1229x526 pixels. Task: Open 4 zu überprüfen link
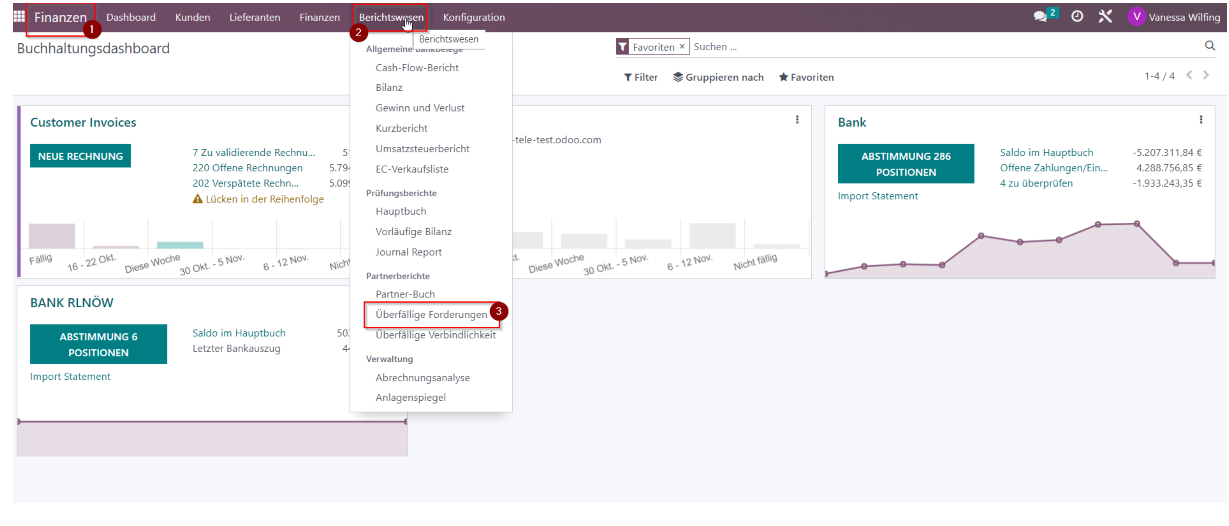click(1036, 183)
